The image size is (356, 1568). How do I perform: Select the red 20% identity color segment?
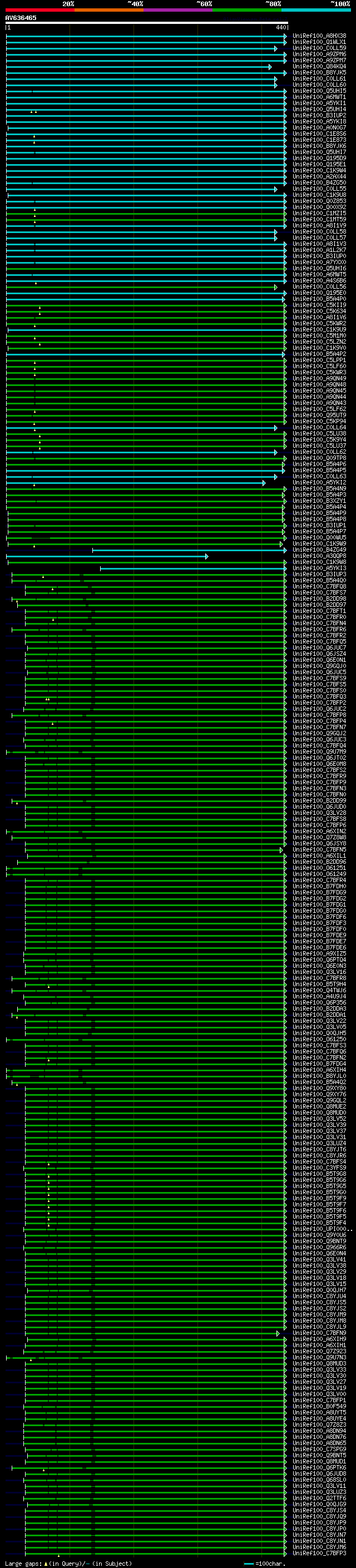click(x=39, y=10)
